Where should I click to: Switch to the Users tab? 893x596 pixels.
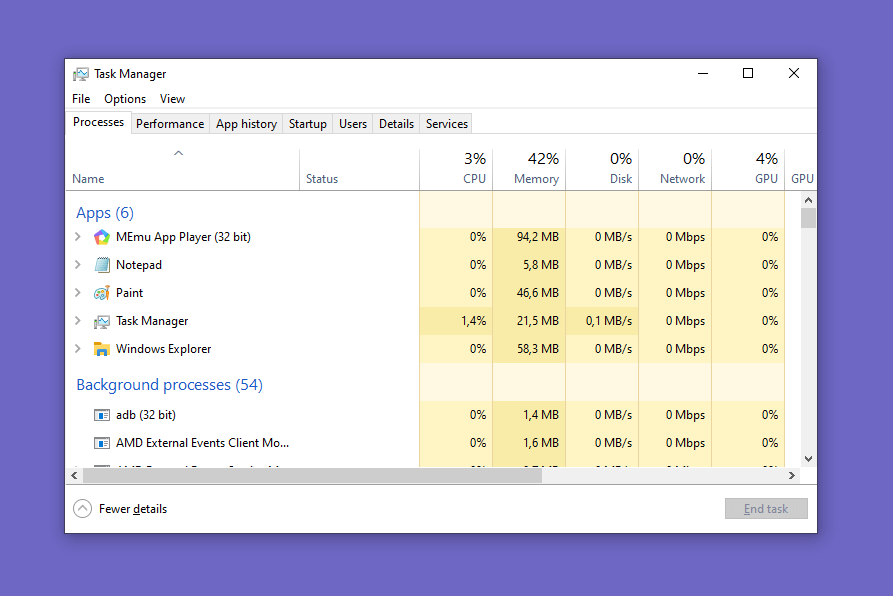coord(353,124)
